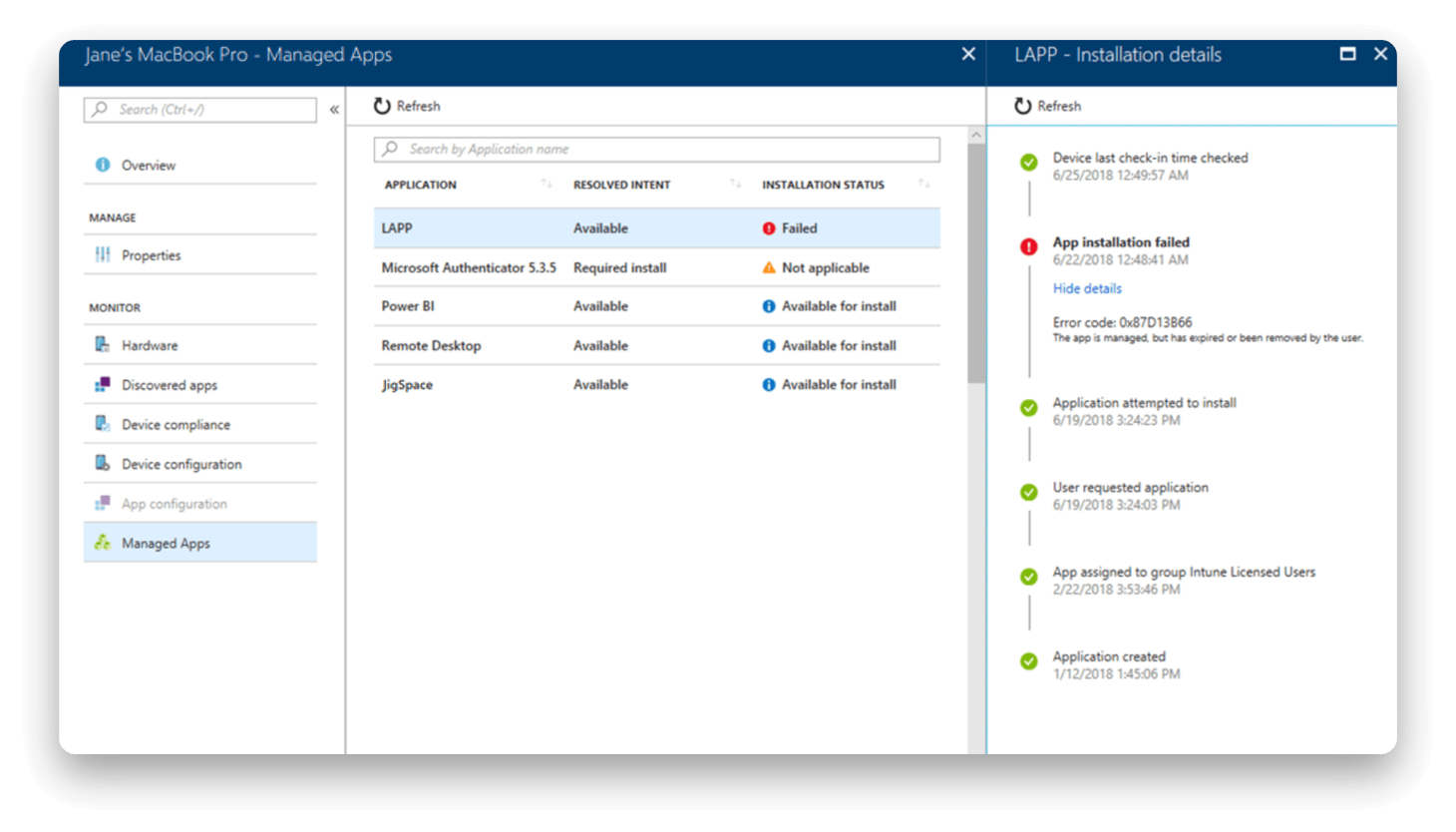Screen dimensions: 1456x832
Task: Click the Device compliance icon
Action: click(x=103, y=424)
